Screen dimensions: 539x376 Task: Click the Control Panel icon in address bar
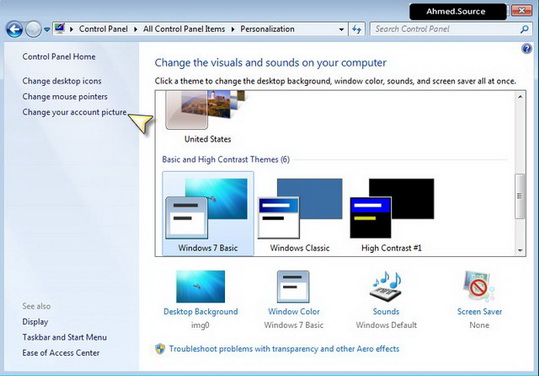(60, 29)
